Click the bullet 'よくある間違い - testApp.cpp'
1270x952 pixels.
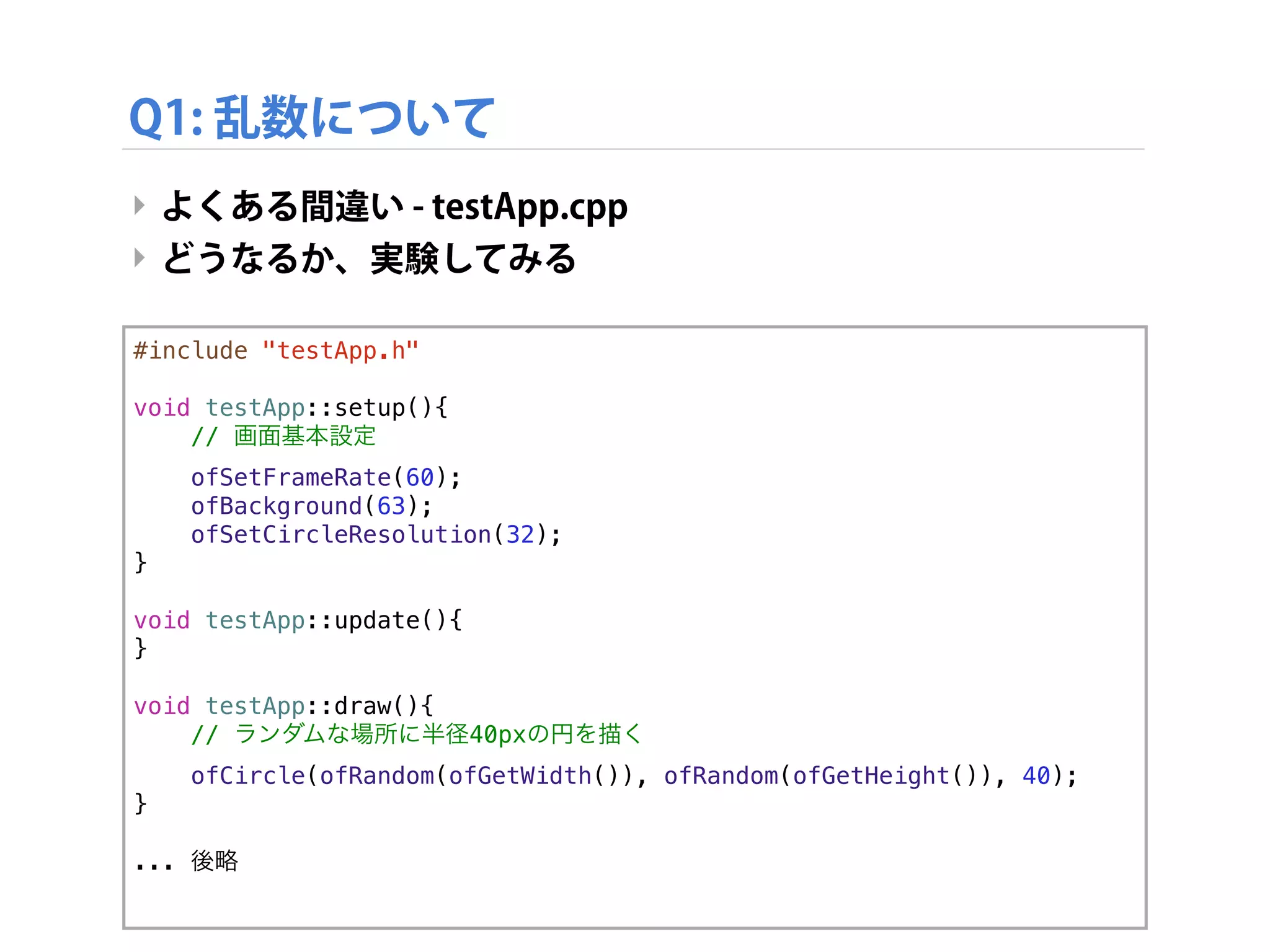pos(395,207)
